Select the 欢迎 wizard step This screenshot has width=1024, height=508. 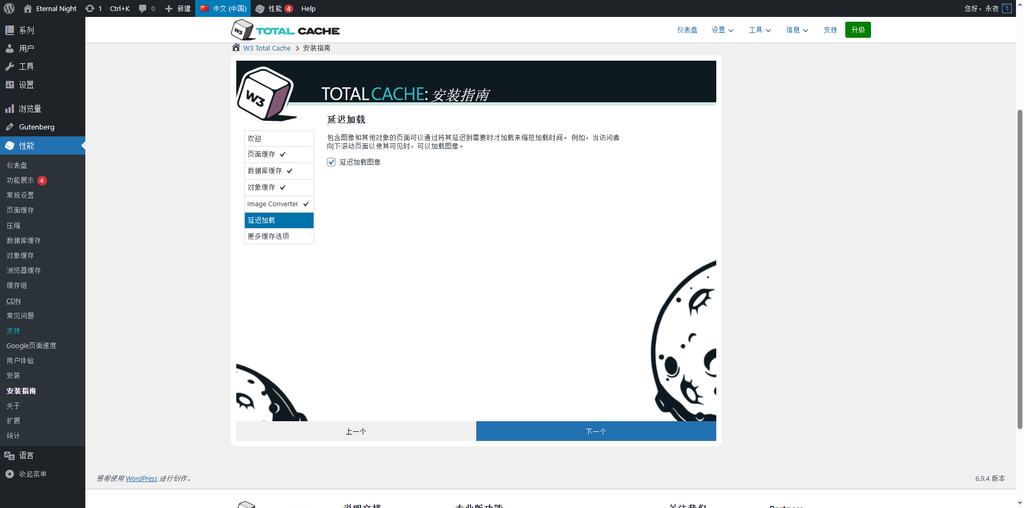(x=279, y=138)
